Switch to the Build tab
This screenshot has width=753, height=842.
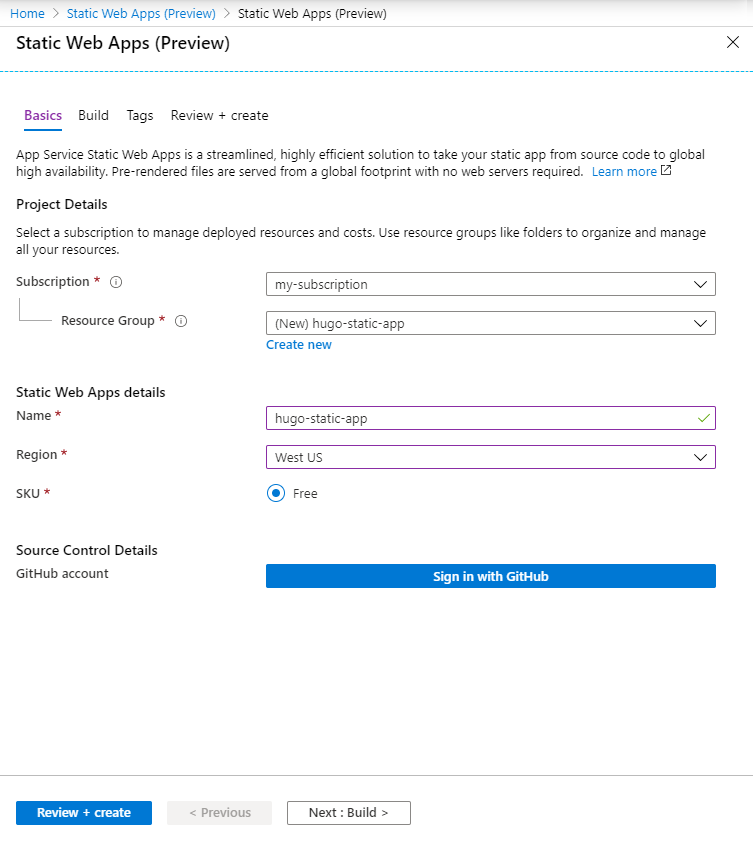pos(93,115)
